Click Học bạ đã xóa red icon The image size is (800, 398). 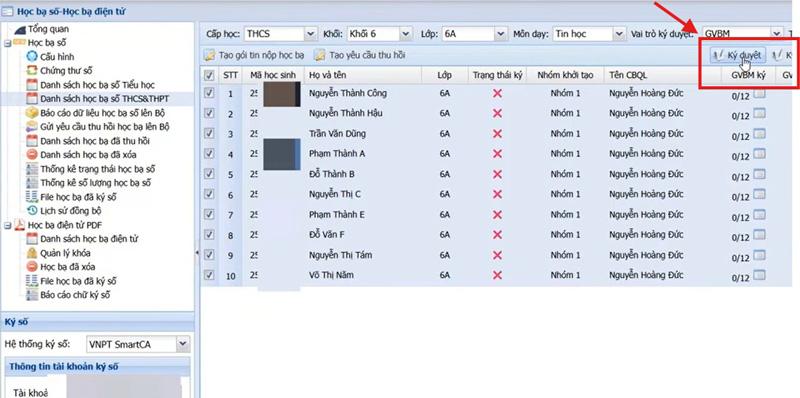(32, 266)
